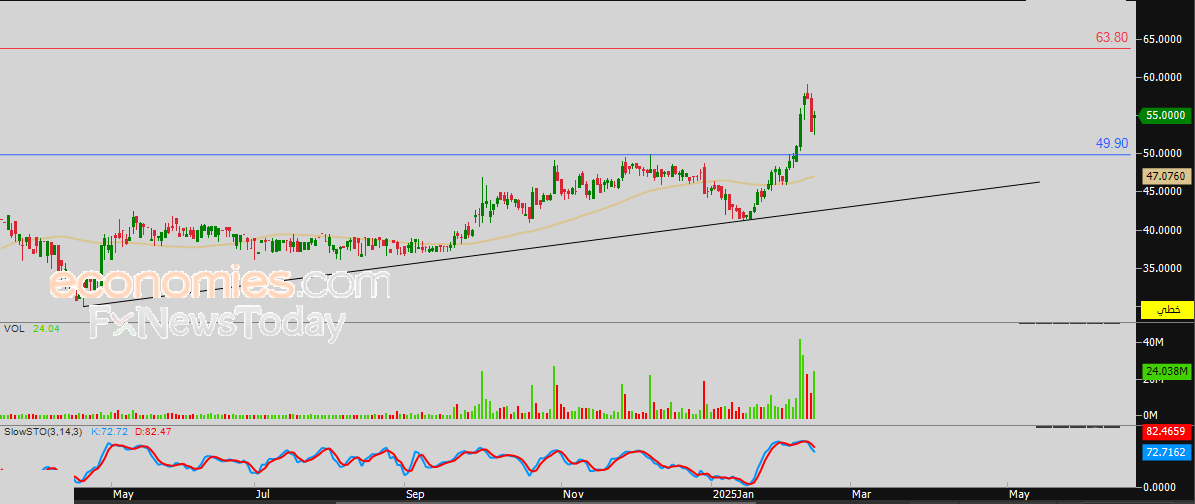The image size is (1195, 504).
Task: Click the FxNewsToday watermark logo
Action: 218,324
